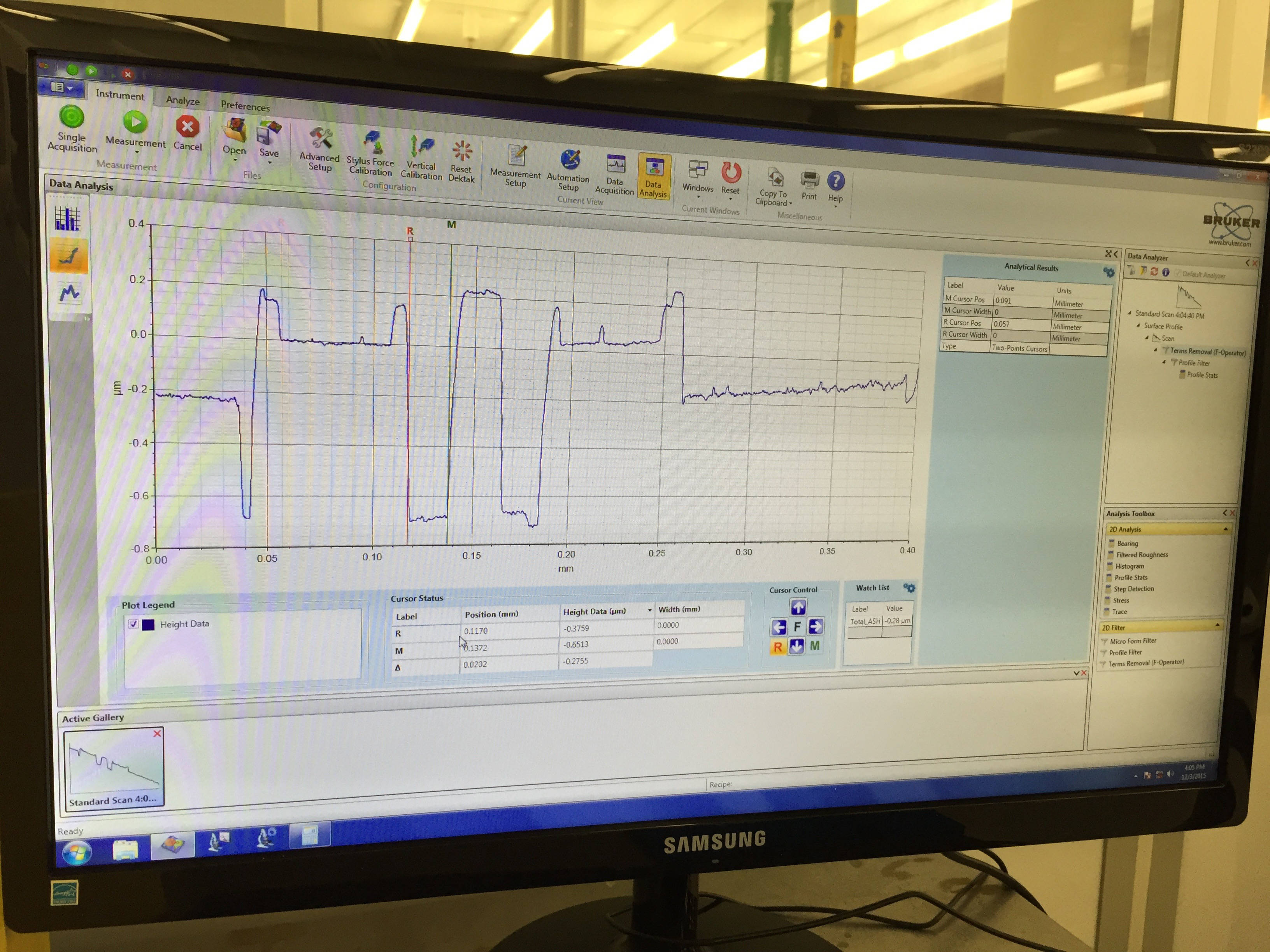1270x952 pixels.
Task: Select the blue line trace sidebar icon
Action: [70, 293]
